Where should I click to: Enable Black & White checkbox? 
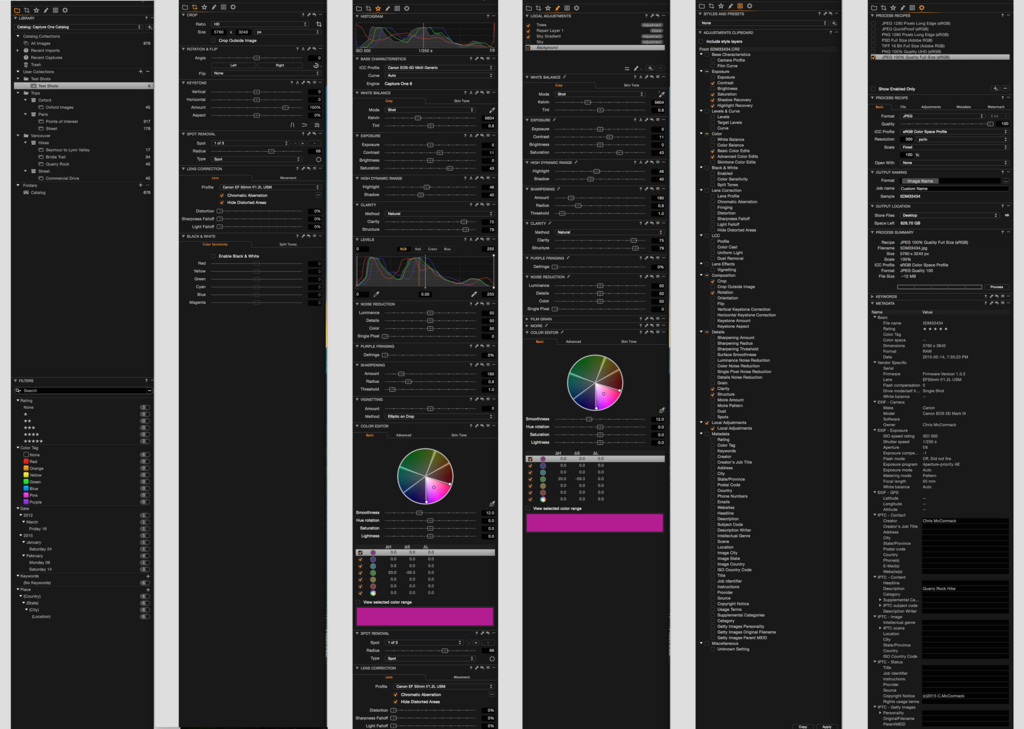[x=214, y=256]
